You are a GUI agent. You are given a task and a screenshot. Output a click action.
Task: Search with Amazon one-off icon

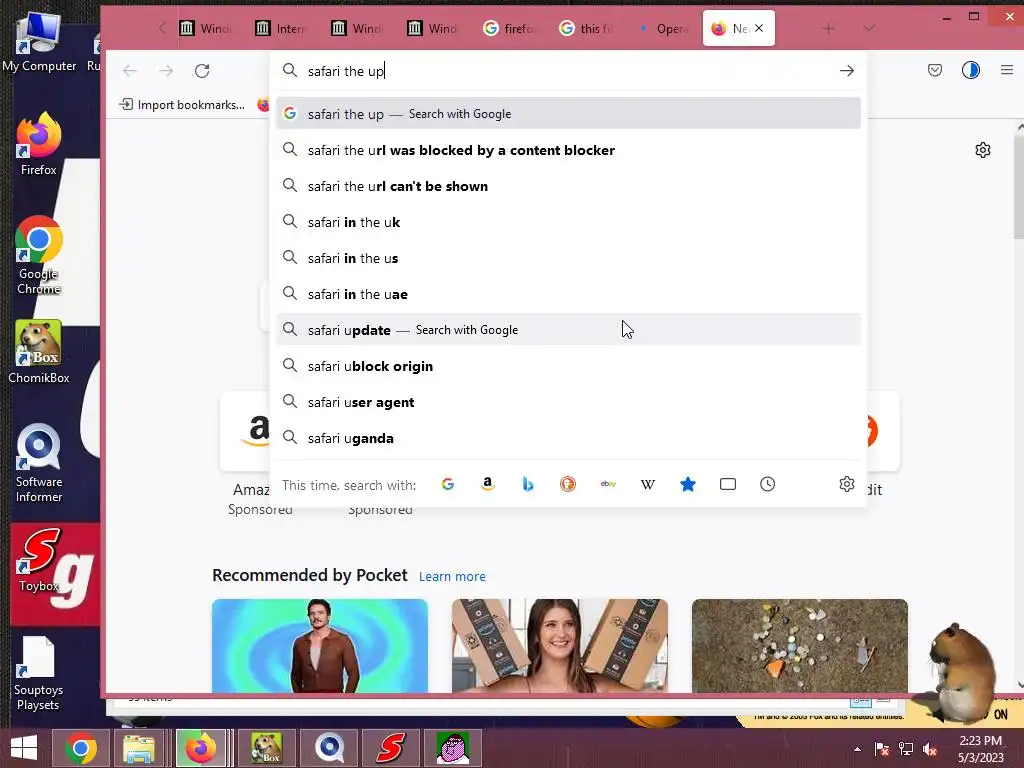point(487,485)
